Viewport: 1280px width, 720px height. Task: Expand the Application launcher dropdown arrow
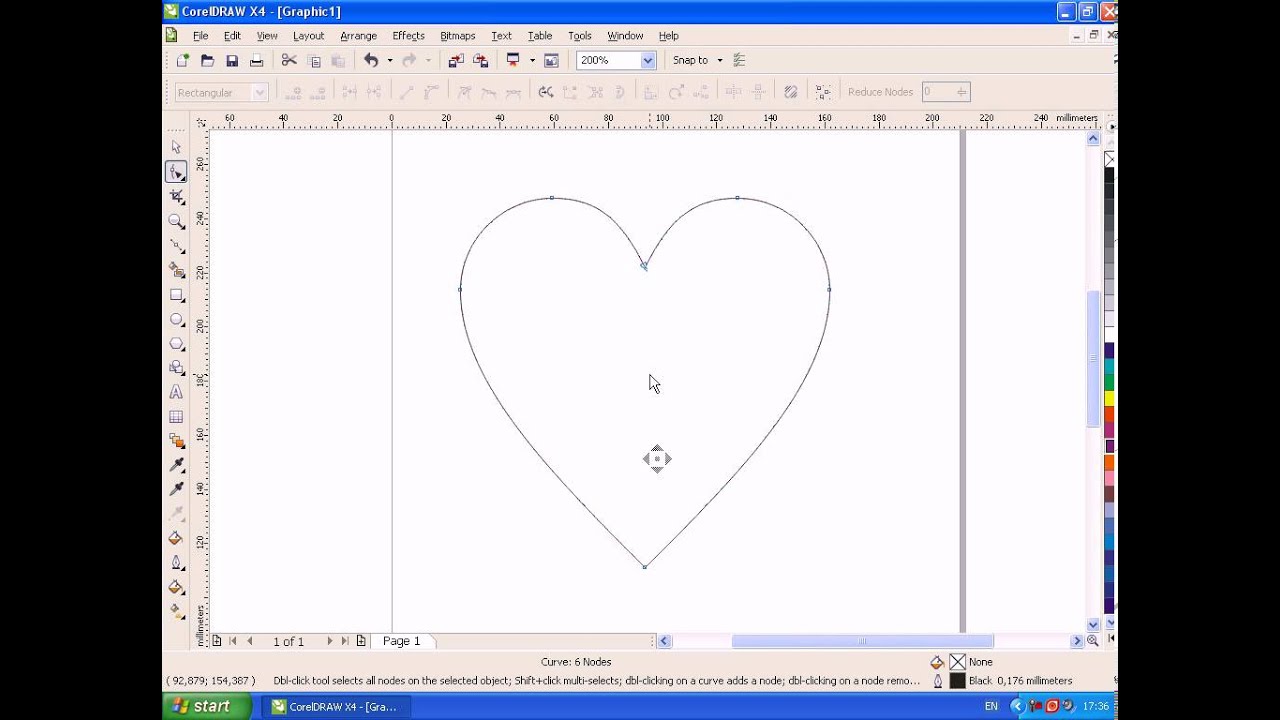(532, 60)
